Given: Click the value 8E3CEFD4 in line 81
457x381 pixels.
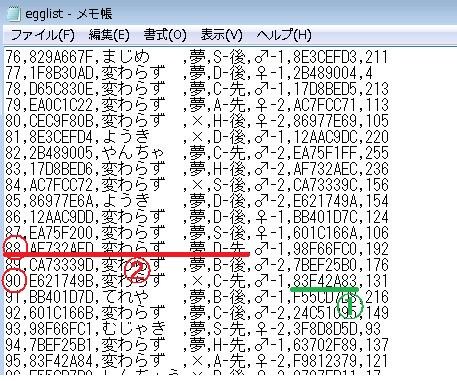Looking at the screenshot, I should (x=60, y=137).
